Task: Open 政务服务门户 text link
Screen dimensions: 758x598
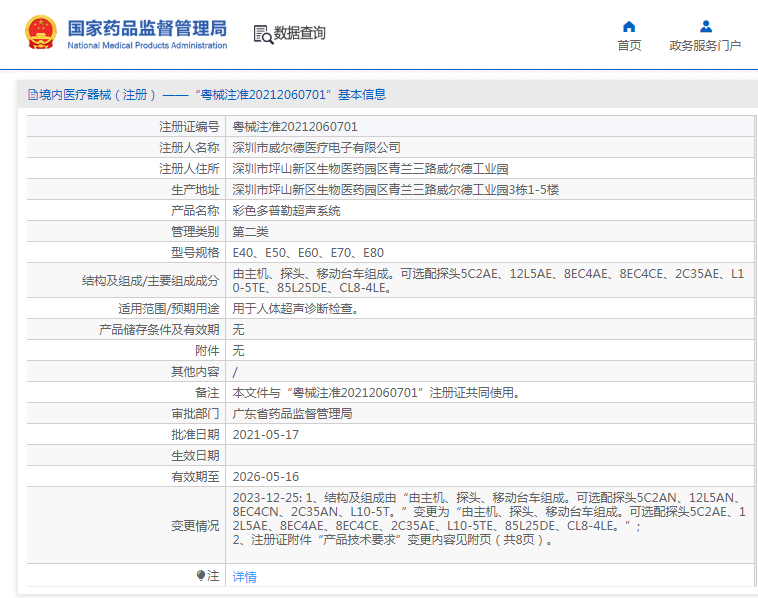Action: pyautogui.click(x=705, y=45)
